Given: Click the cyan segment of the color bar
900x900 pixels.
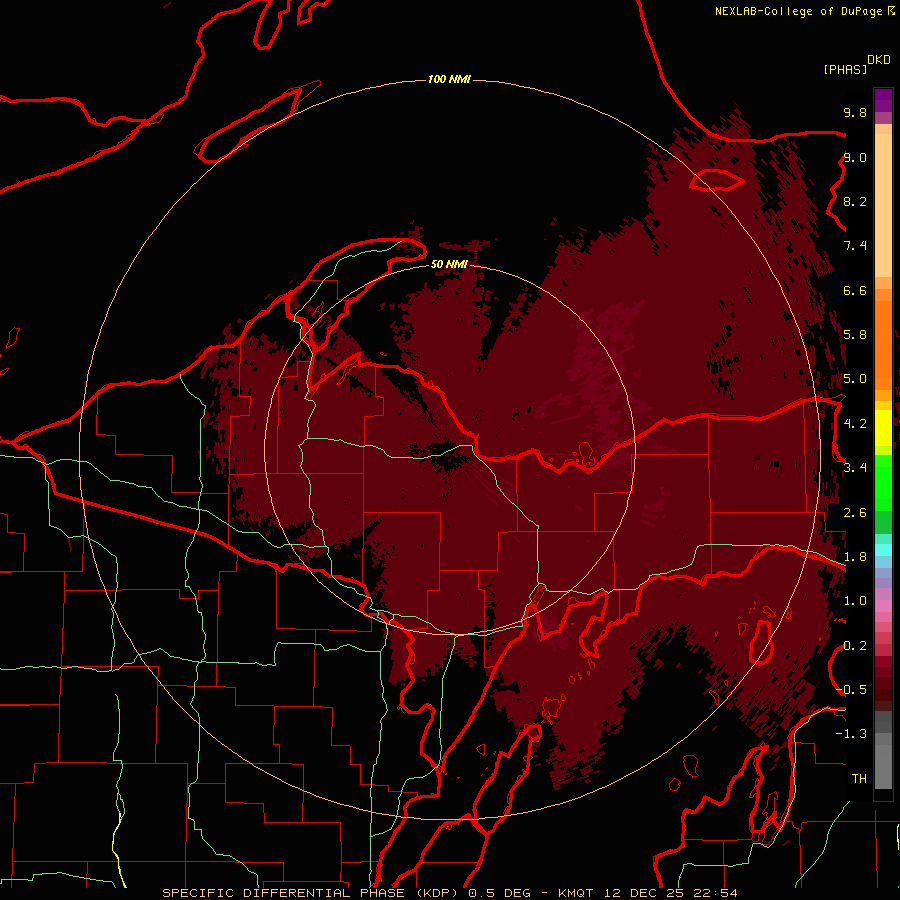Looking at the screenshot, I should tap(883, 550).
